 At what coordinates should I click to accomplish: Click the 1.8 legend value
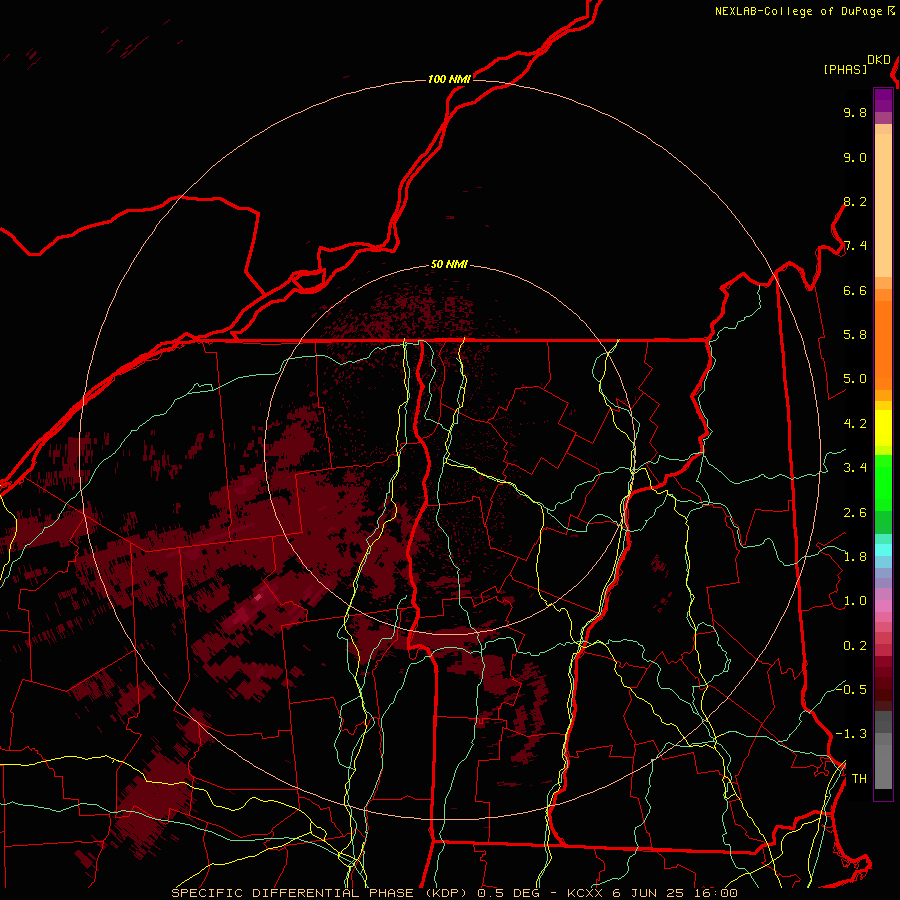[855, 557]
